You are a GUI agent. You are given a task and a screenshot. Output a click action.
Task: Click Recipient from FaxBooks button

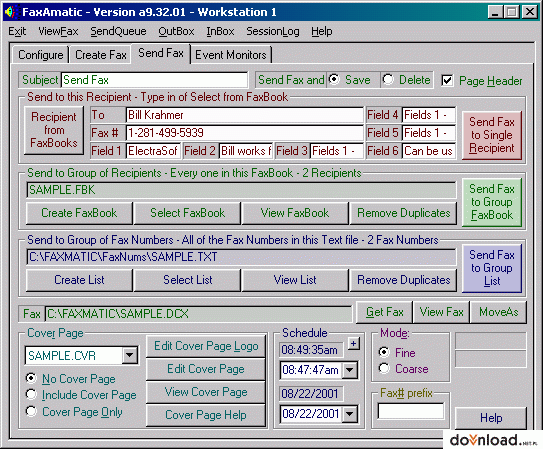click(x=54, y=130)
